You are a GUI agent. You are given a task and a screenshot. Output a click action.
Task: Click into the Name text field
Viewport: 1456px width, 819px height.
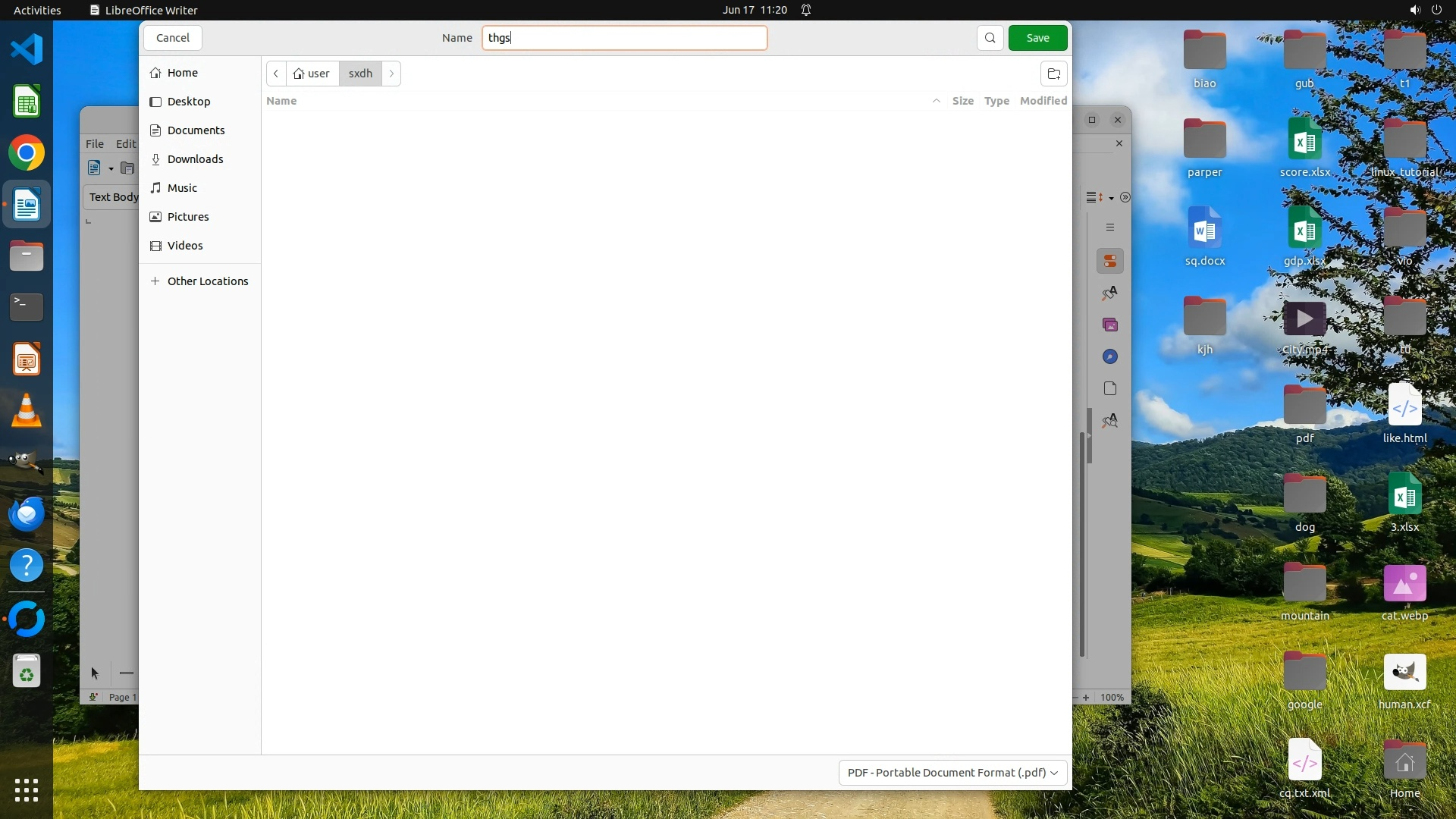pos(624,38)
